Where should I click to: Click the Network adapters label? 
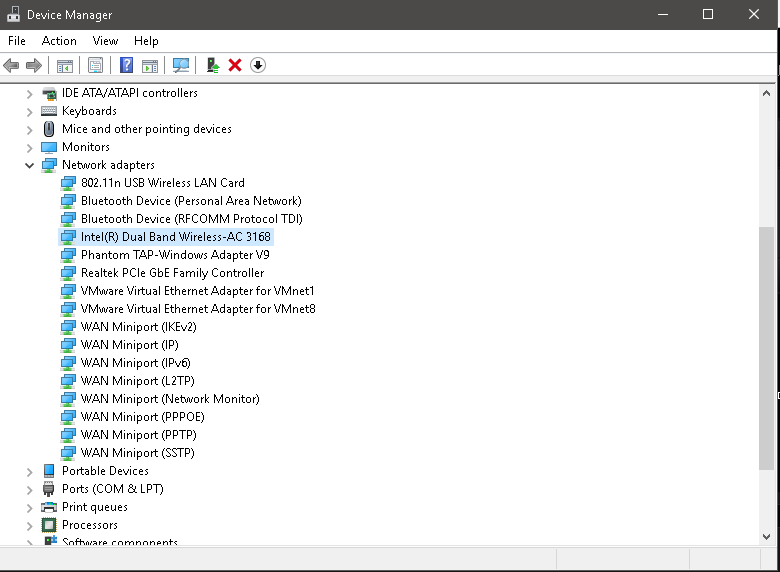point(108,165)
